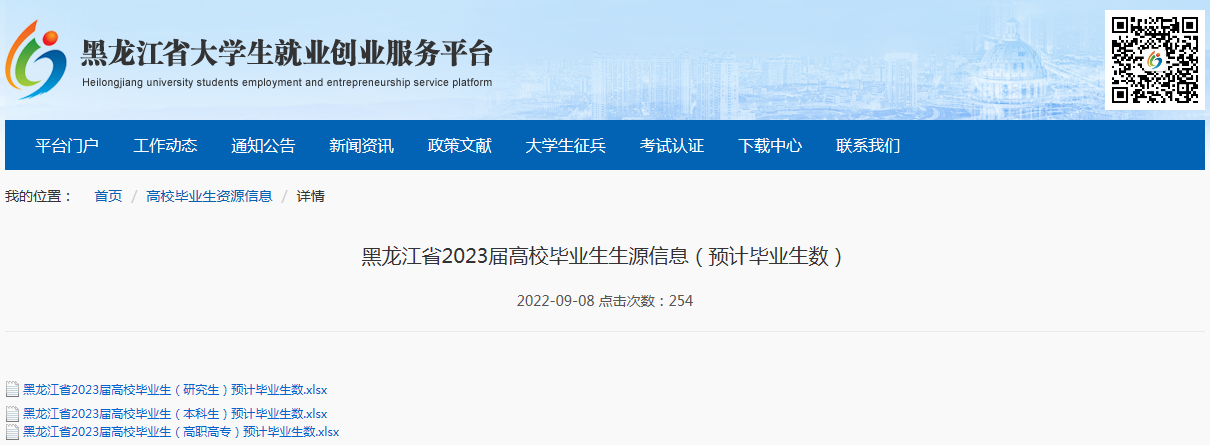Go to the 工作动态 section
1210x445 pixels.
point(165,146)
